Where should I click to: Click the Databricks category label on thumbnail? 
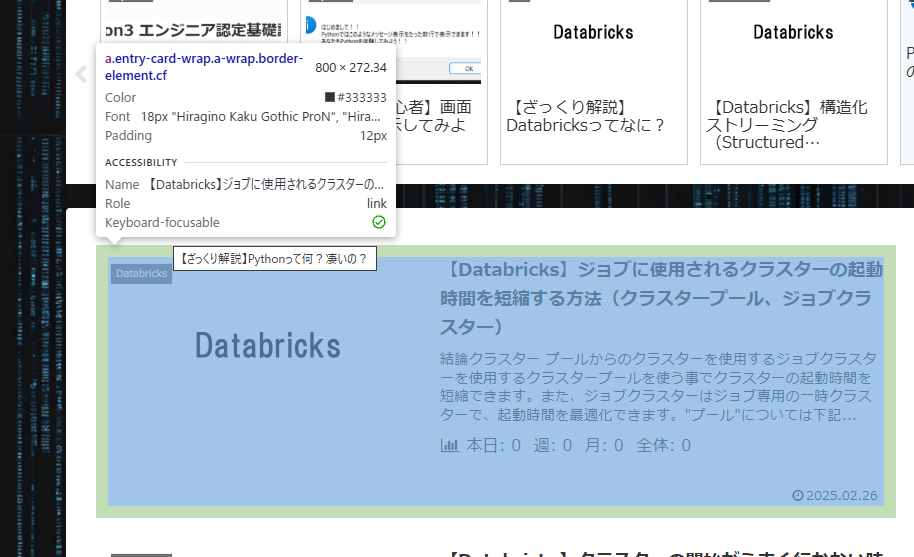[x=141, y=273]
